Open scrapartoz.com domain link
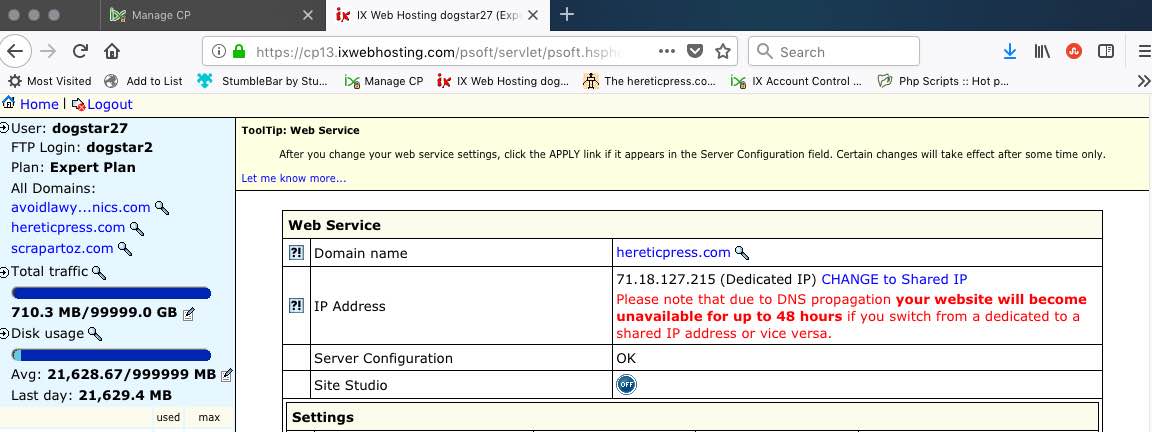This screenshot has height=432, width=1152. [62, 248]
